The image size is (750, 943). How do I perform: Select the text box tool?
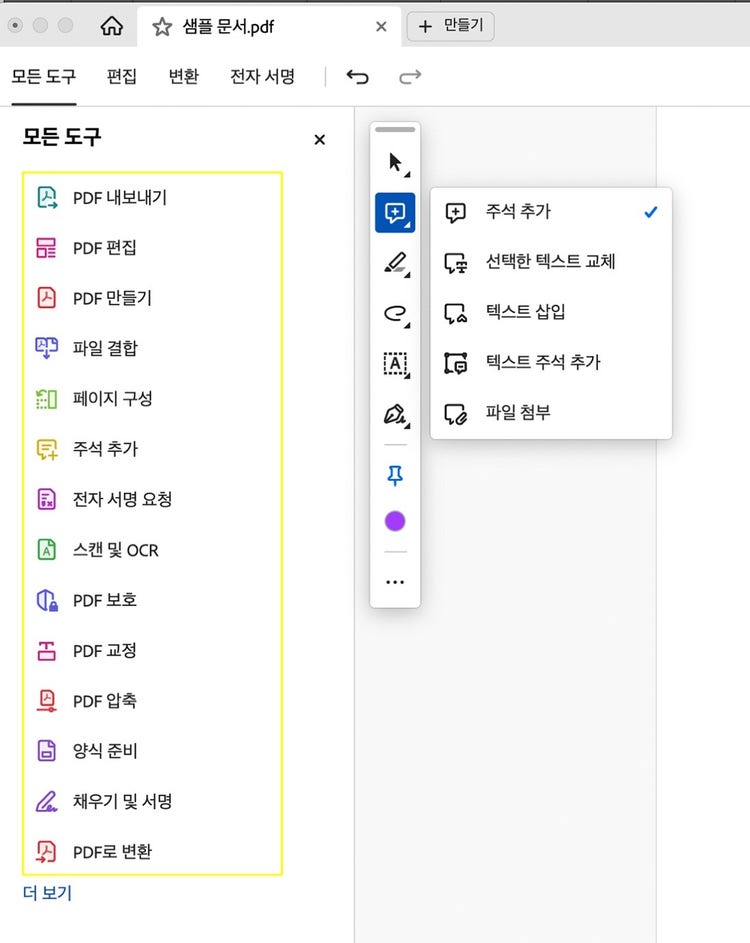(x=395, y=364)
